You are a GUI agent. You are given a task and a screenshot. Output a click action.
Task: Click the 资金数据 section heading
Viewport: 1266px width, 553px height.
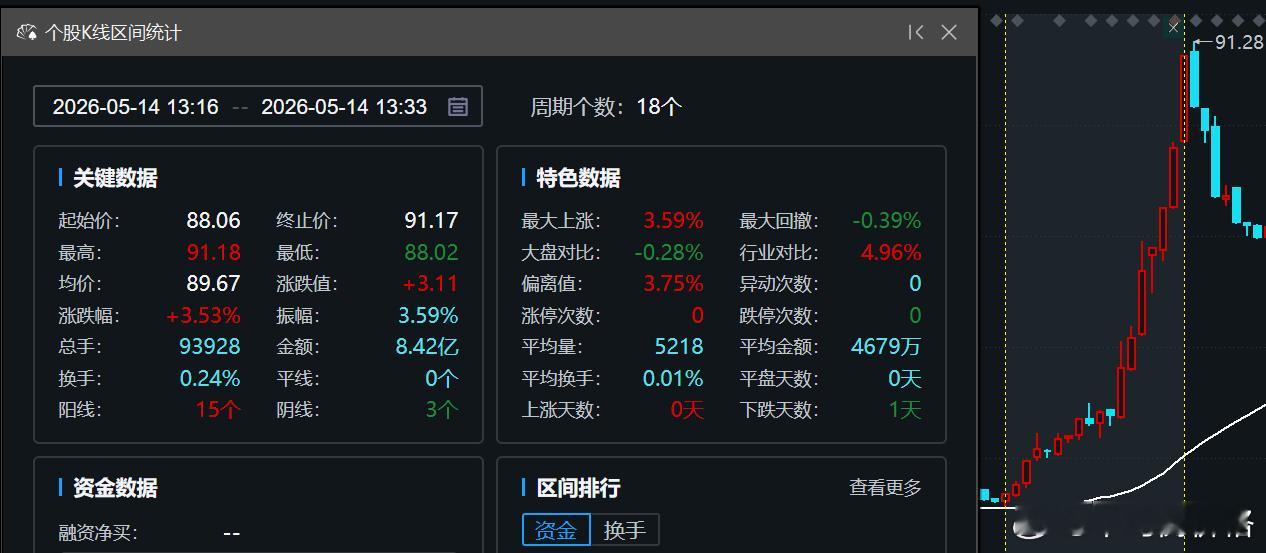point(115,488)
